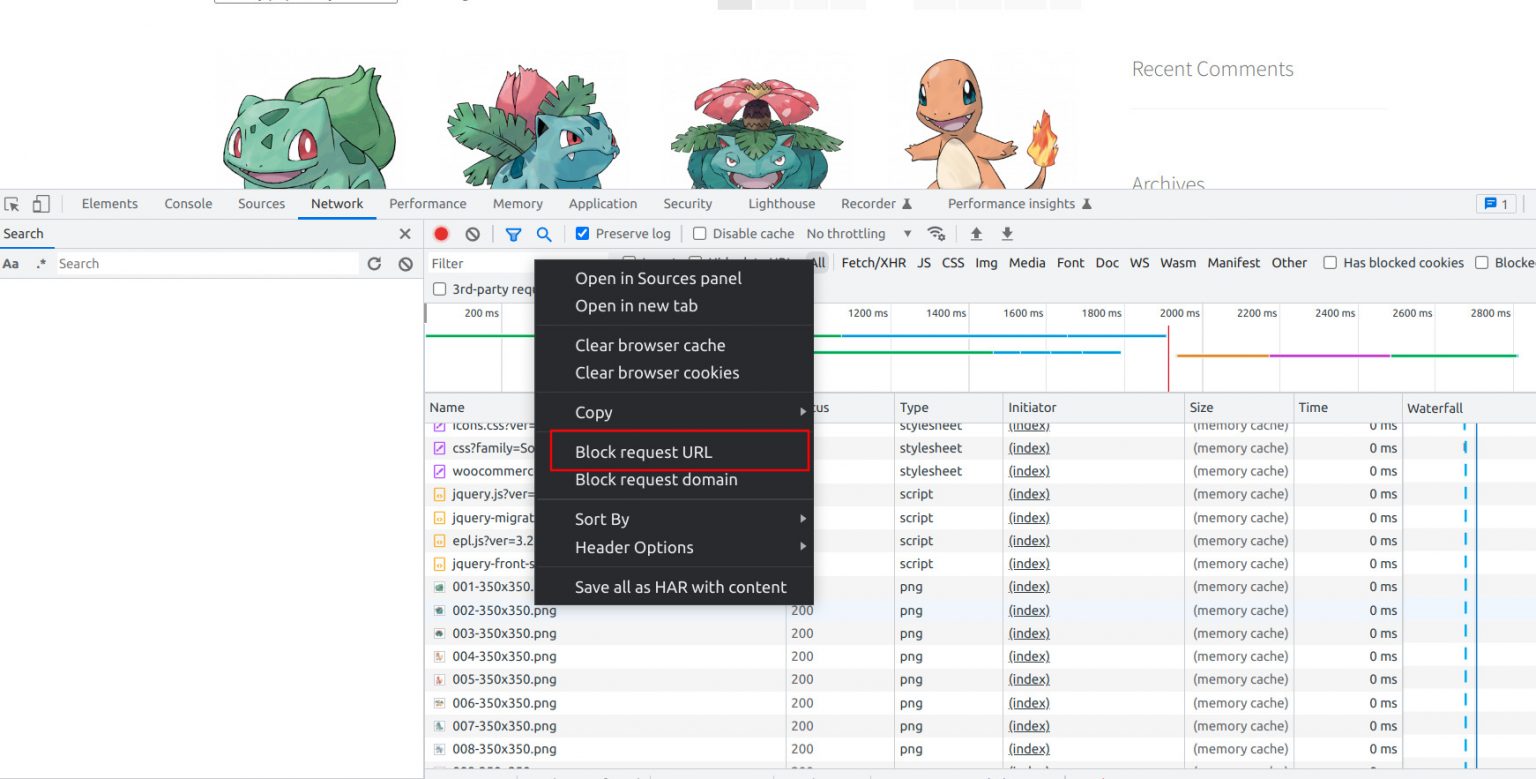Screen dimensions: 1536x779
Task: Open initiator link for 004-350x350.png
Action: click(x=1028, y=656)
